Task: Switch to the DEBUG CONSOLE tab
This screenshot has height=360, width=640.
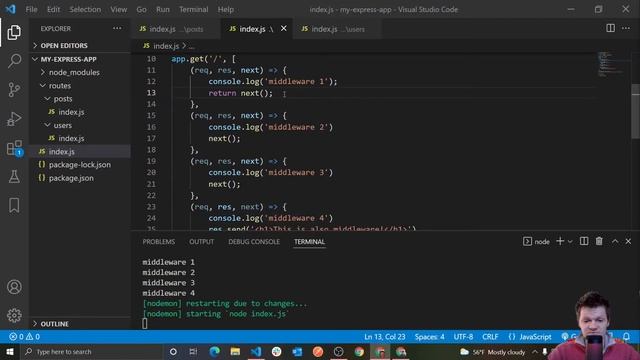Action: click(254, 242)
